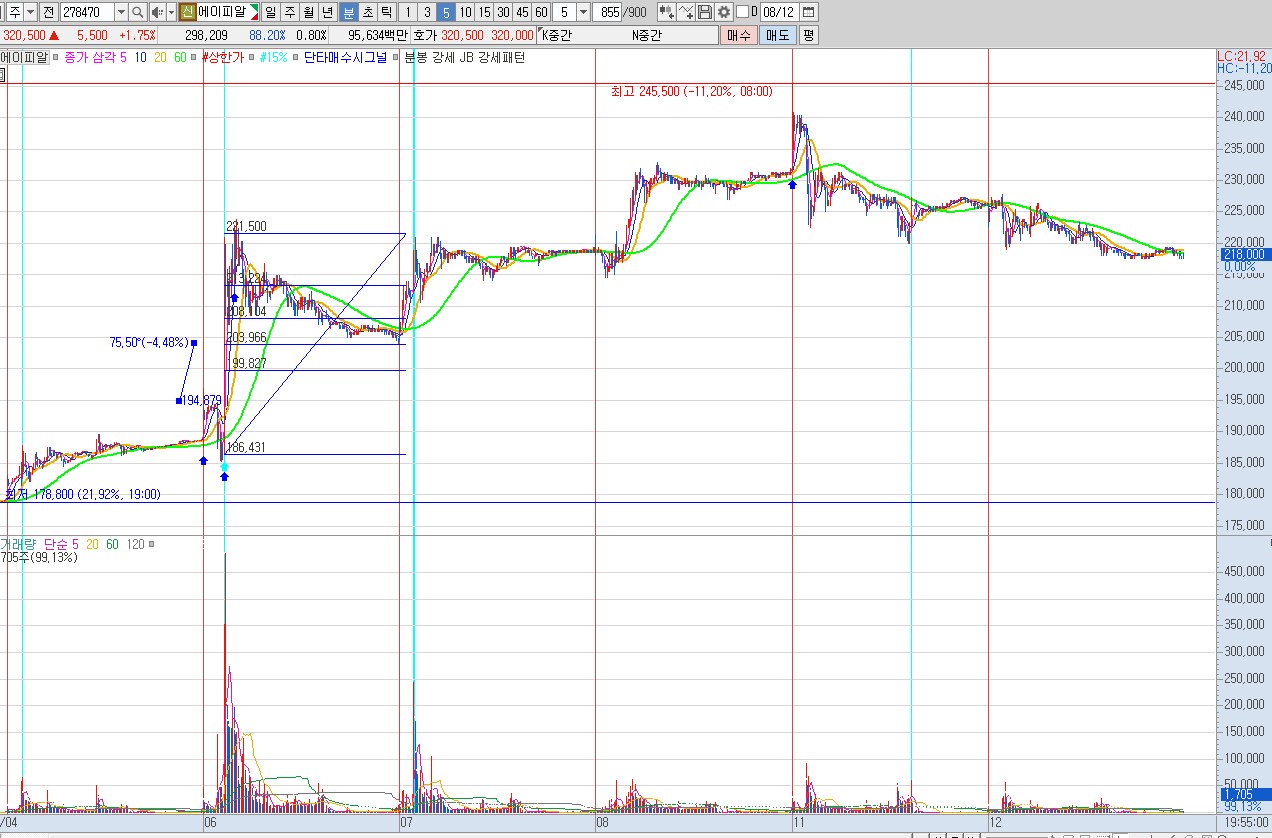This screenshot has width=1272, height=838.
Task: Choose the highlighted 5 minute interval button
Action: [x=446, y=12]
